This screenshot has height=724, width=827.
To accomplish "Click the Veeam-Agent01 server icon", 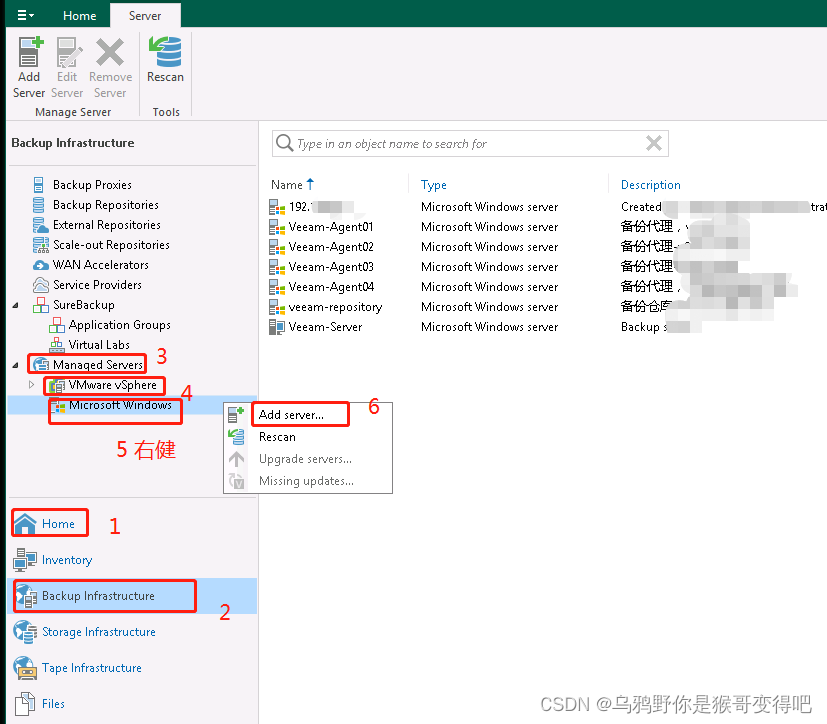I will 276,227.
